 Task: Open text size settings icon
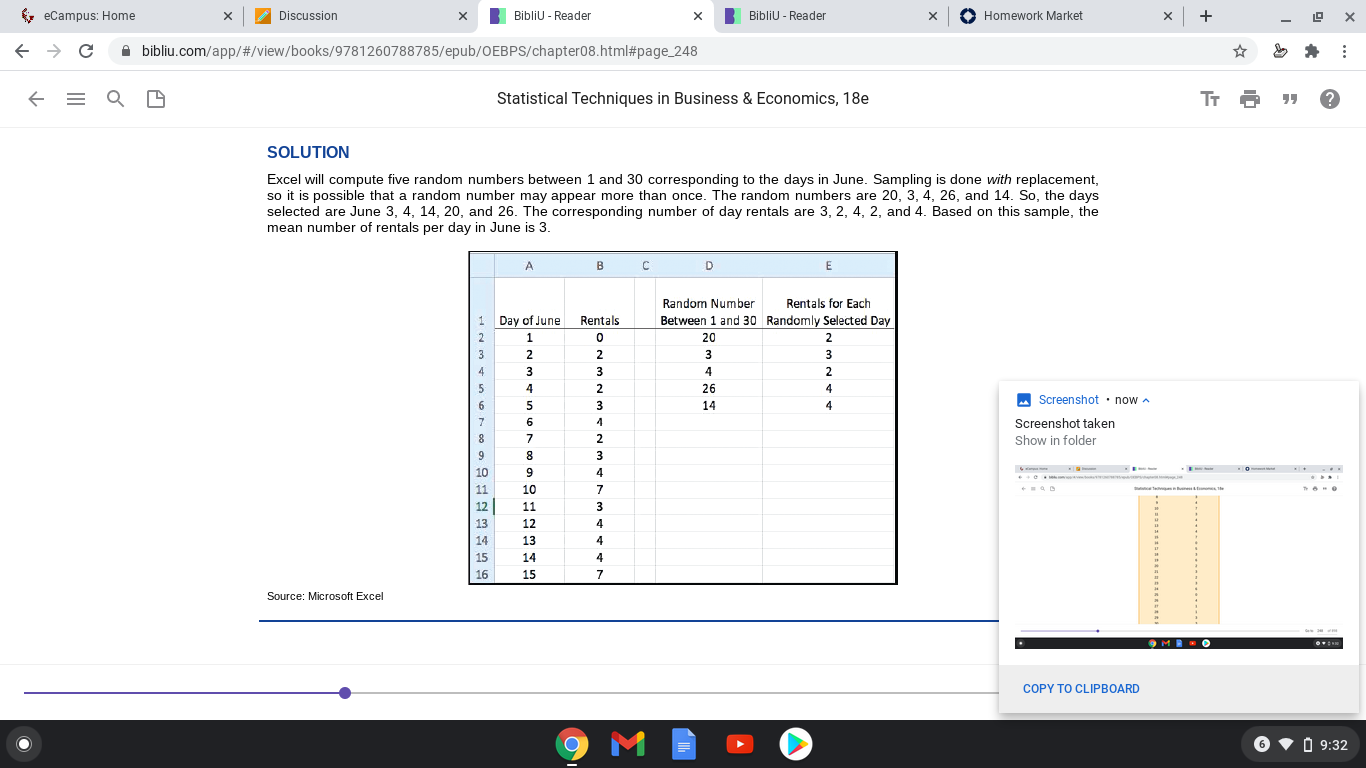pyautogui.click(x=1210, y=99)
